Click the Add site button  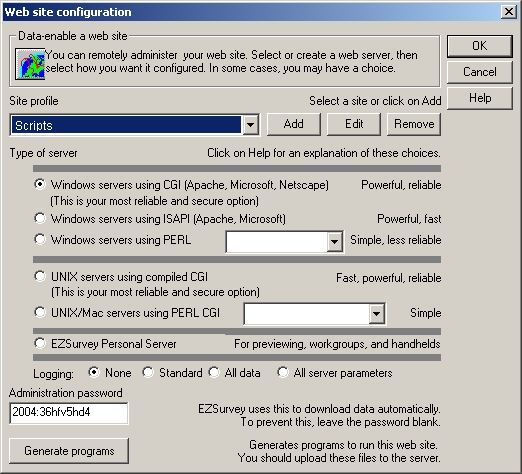[294, 124]
